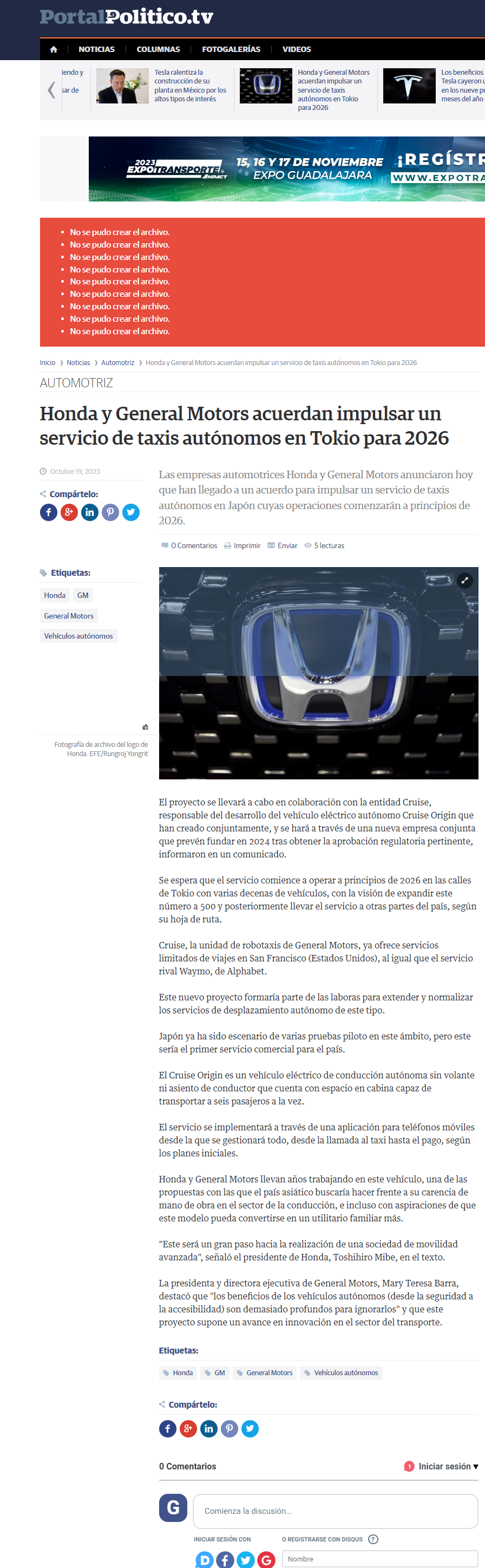Focus the Comienza la discusión comment box

(x=335, y=1511)
